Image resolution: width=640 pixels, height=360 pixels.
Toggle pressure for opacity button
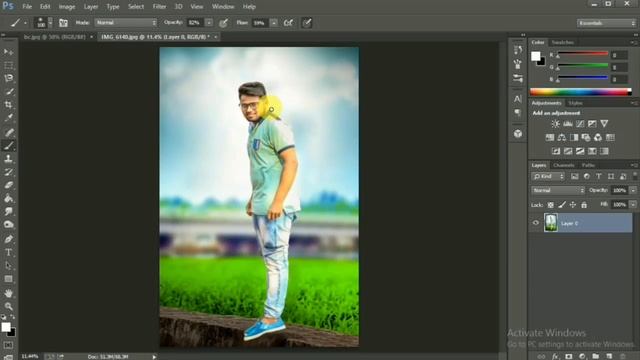(x=223, y=23)
